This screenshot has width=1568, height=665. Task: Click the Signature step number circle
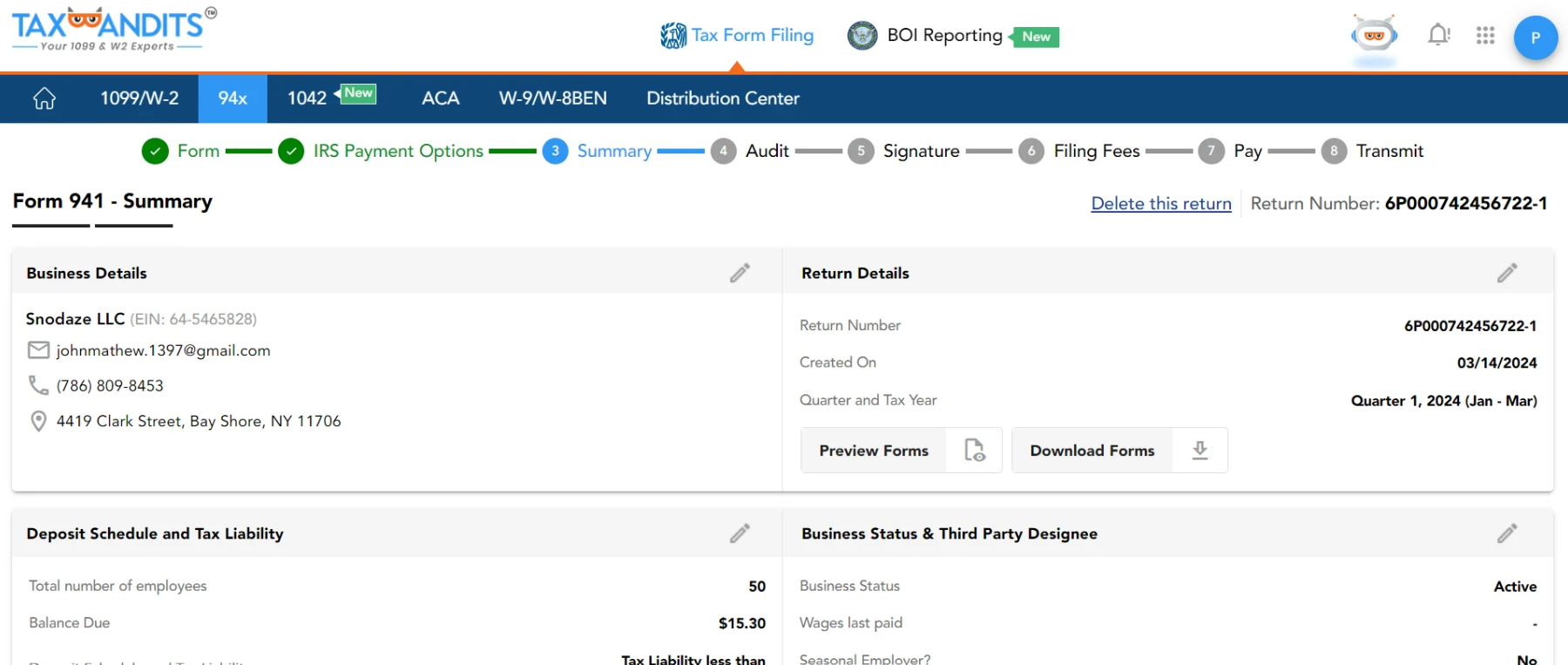[x=861, y=152]
